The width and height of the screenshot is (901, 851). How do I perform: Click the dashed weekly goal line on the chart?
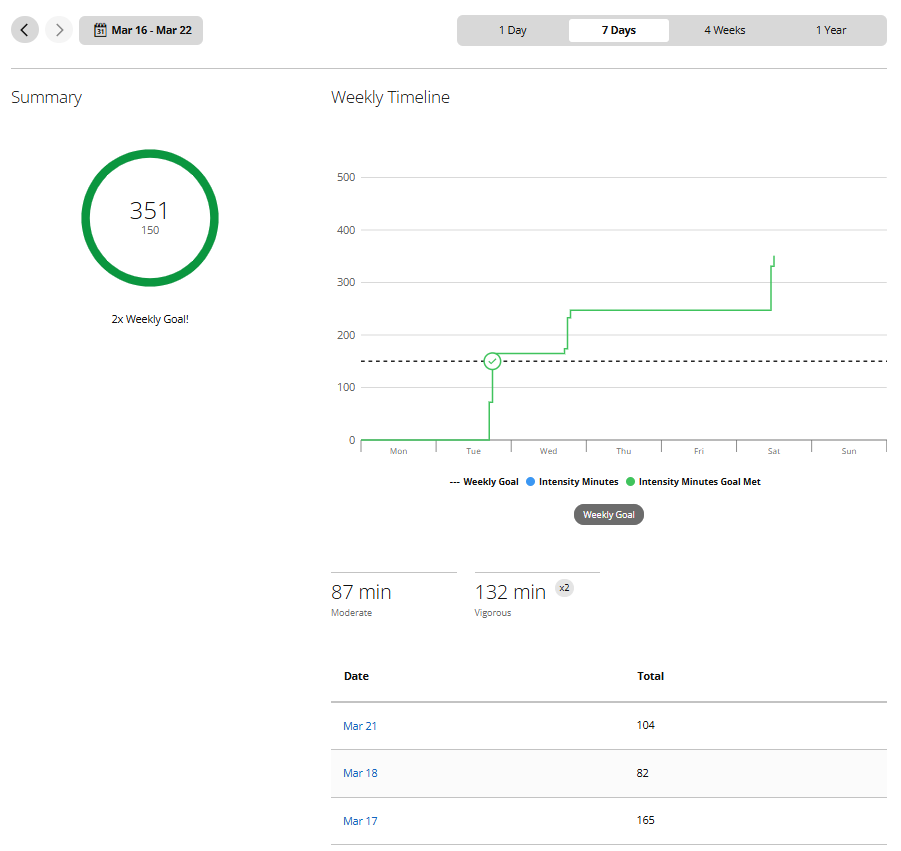click(x=650, y=360)
